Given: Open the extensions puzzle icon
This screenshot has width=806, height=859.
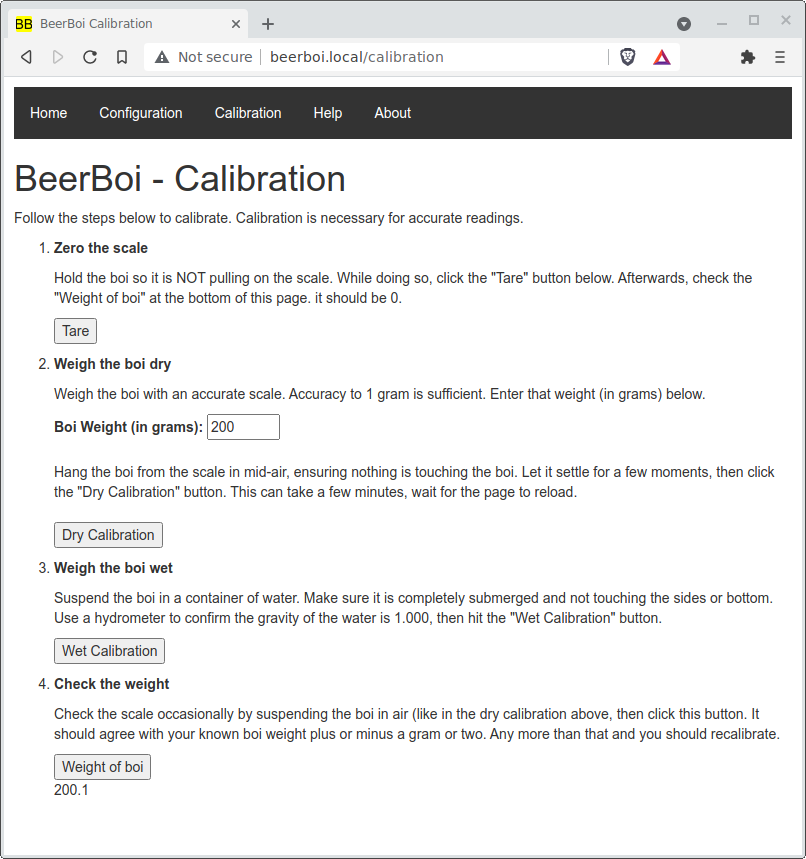Looking at the screenshot, I should click(748, 57).
